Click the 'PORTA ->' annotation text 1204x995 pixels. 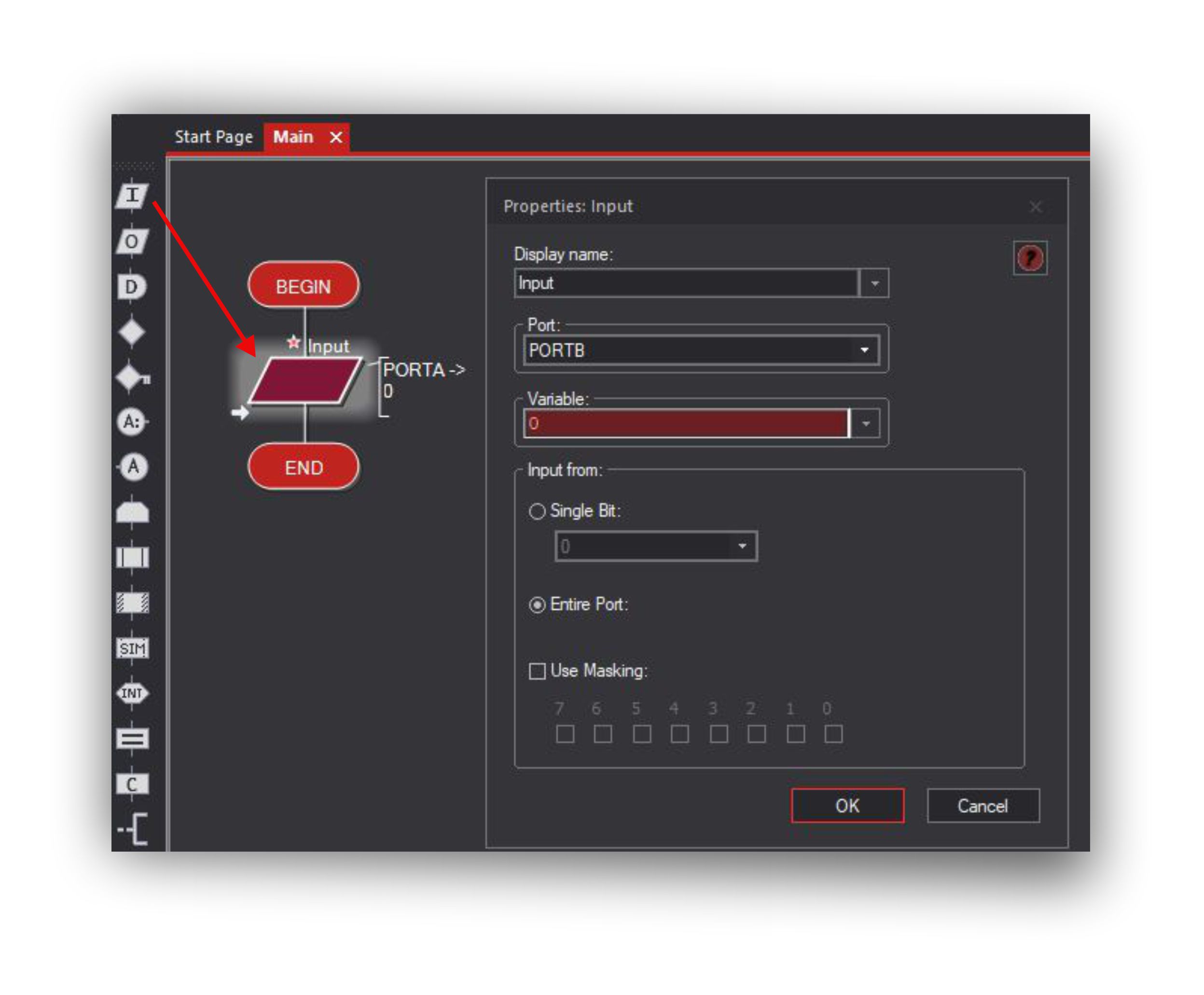(424, 370)
